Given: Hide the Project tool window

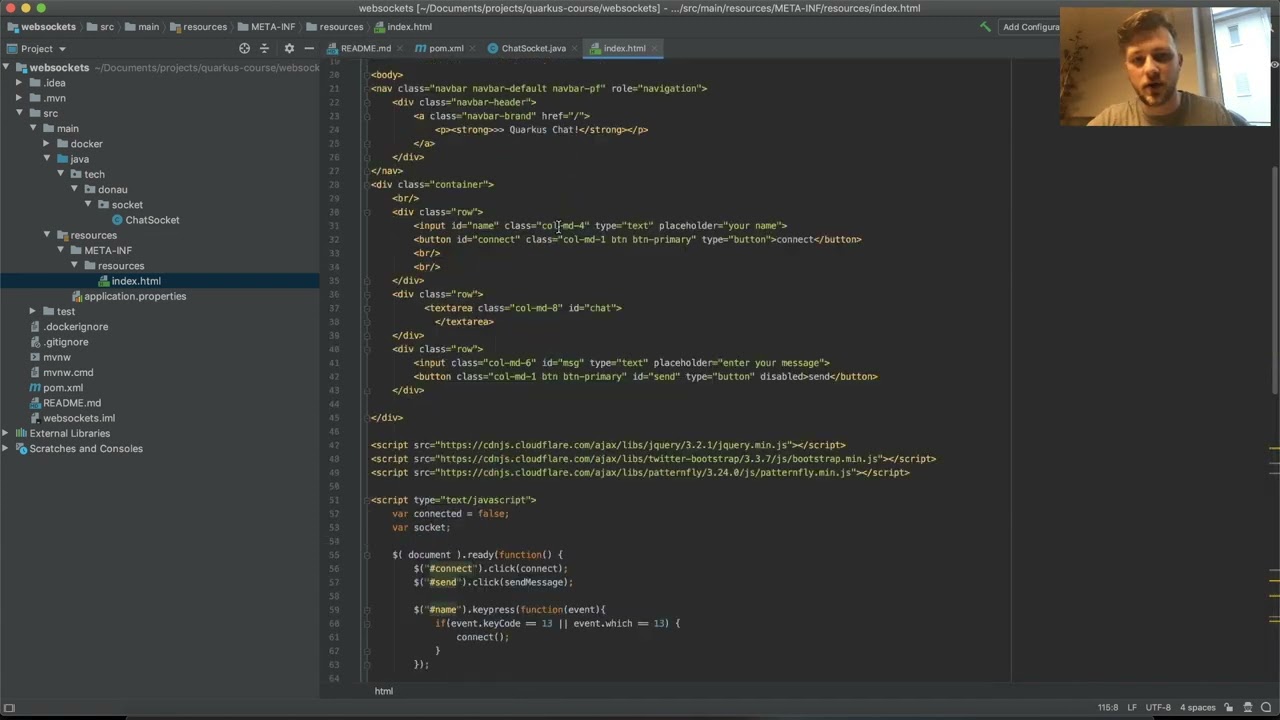Looking at the screenshot, I should [309, 48].
